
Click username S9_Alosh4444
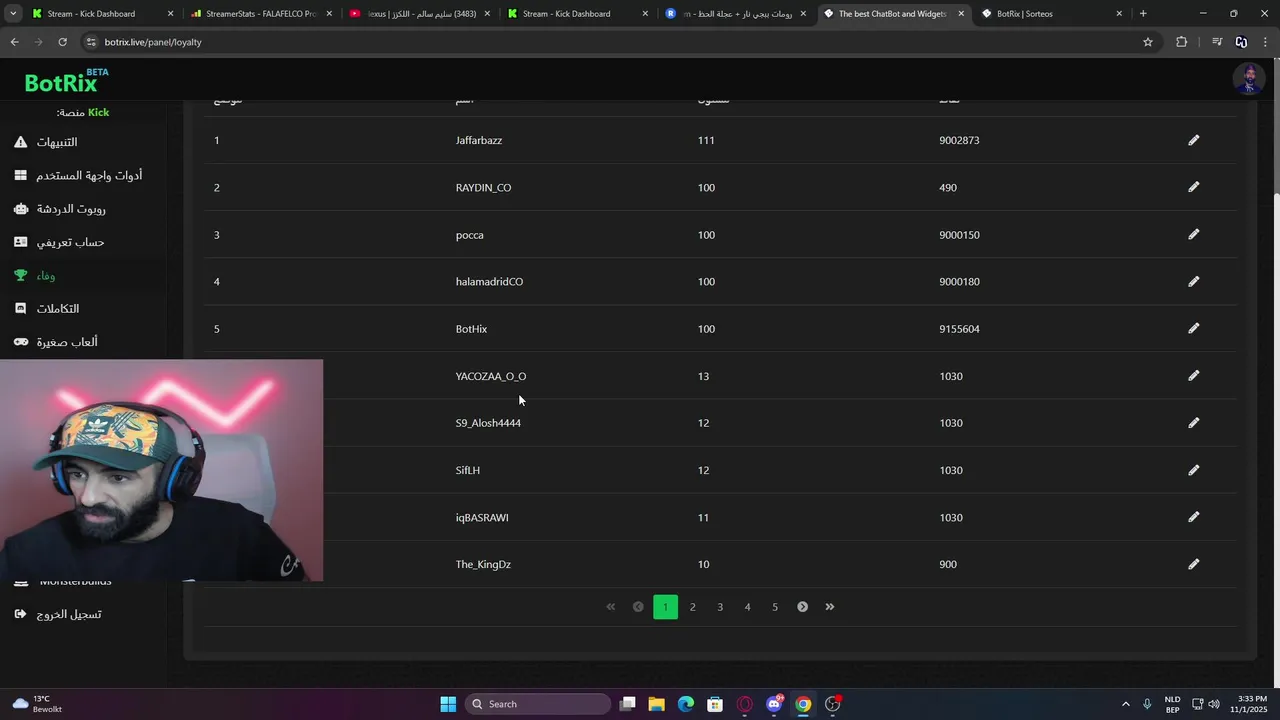(x=488, y=423)
